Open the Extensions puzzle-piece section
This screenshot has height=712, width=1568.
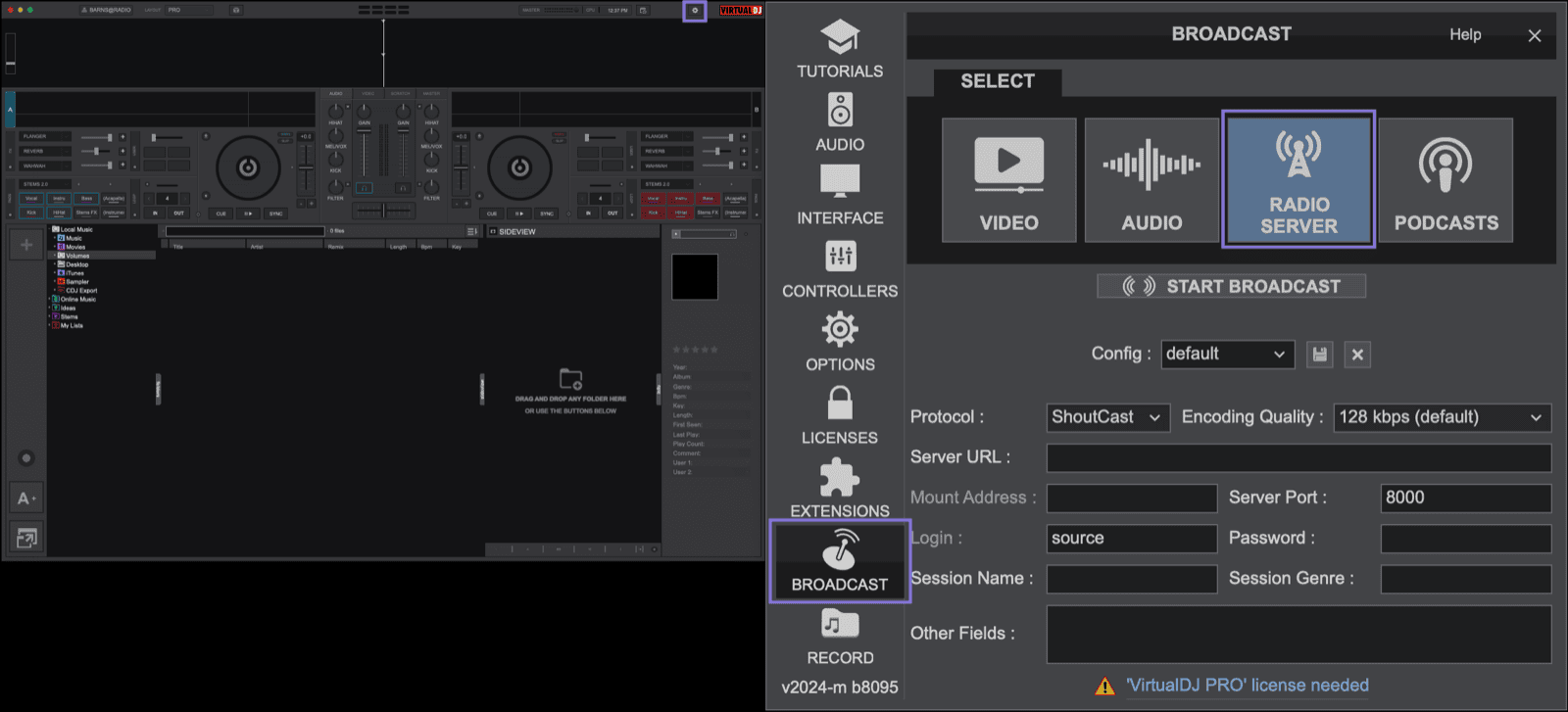[840, 487]
